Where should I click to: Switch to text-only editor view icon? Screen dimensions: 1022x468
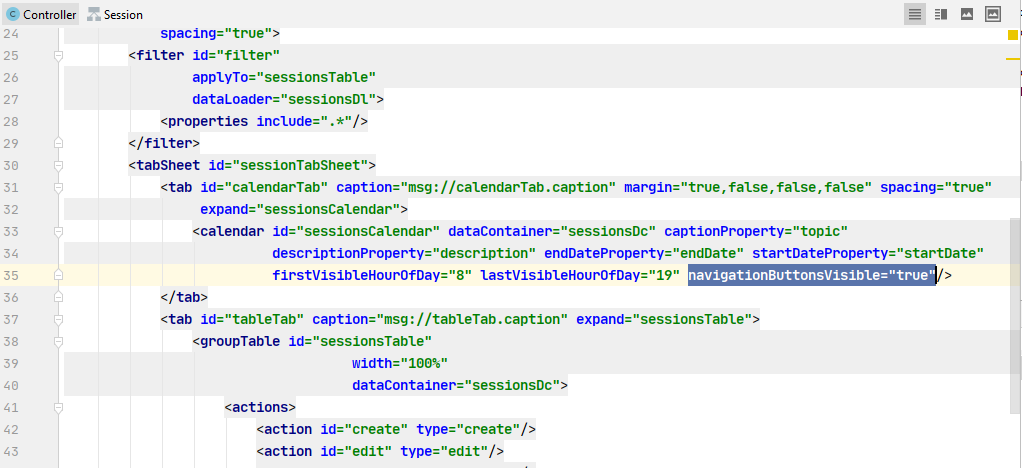tap(915, 14)
